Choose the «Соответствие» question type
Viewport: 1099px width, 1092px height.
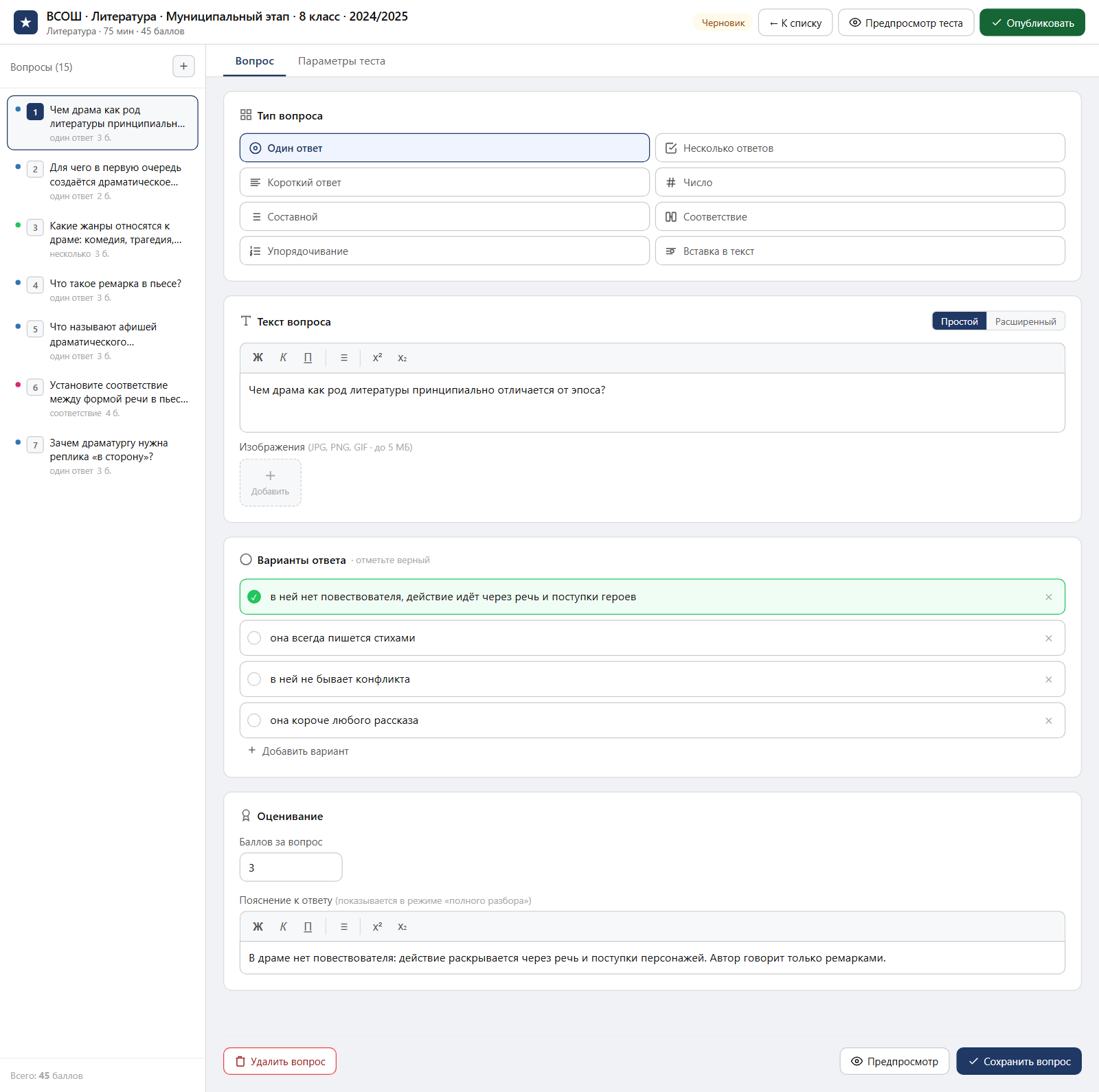tap(860, 216)
